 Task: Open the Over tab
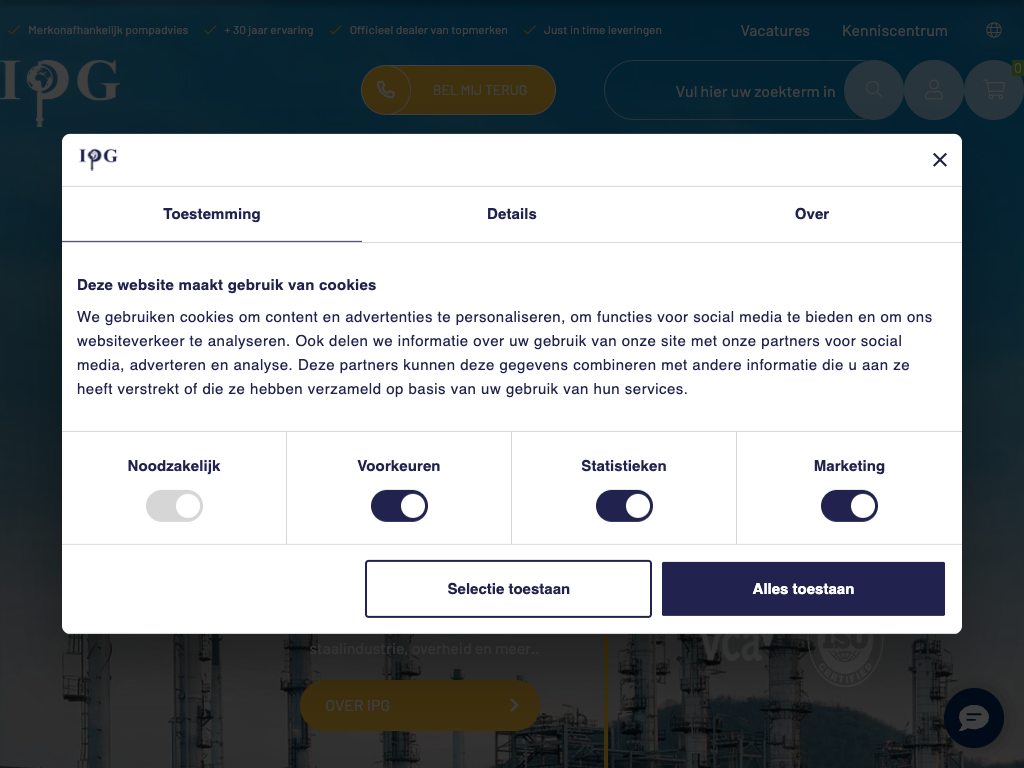click(811, 214)
